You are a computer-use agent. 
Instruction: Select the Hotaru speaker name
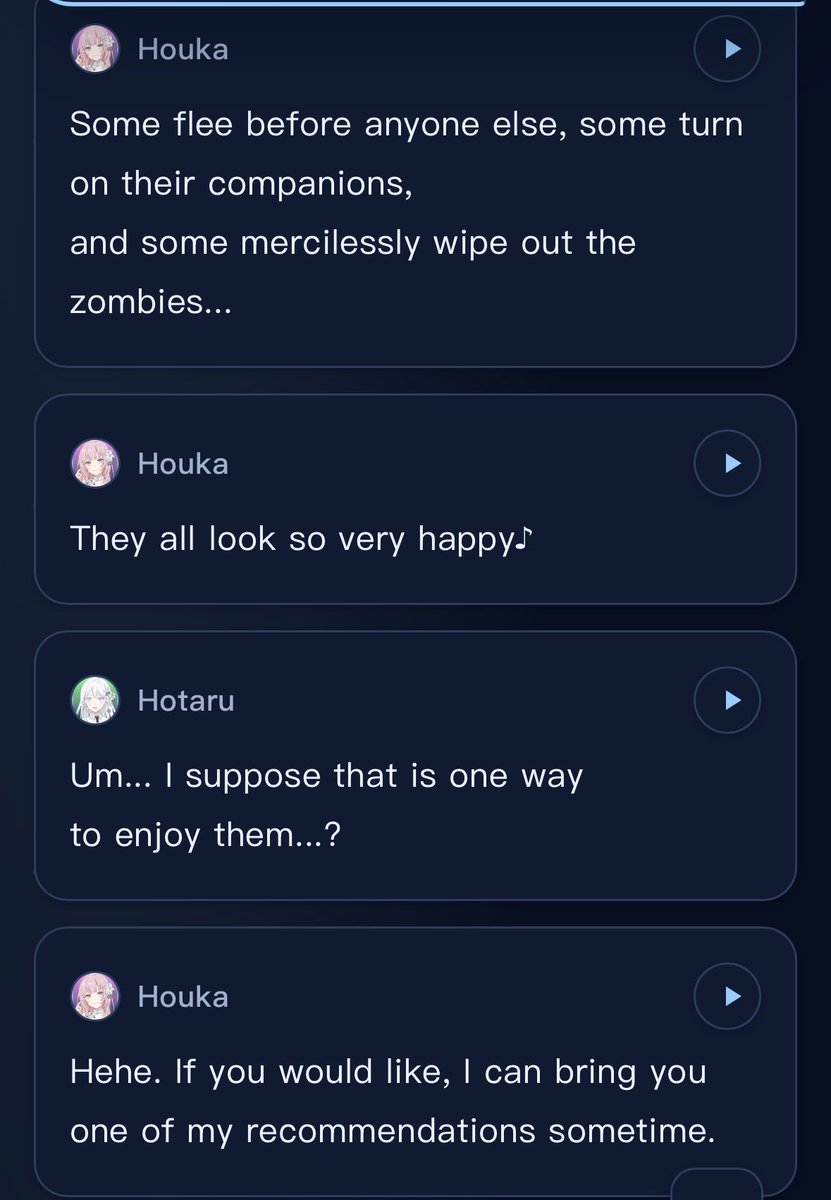click(186, 701)
